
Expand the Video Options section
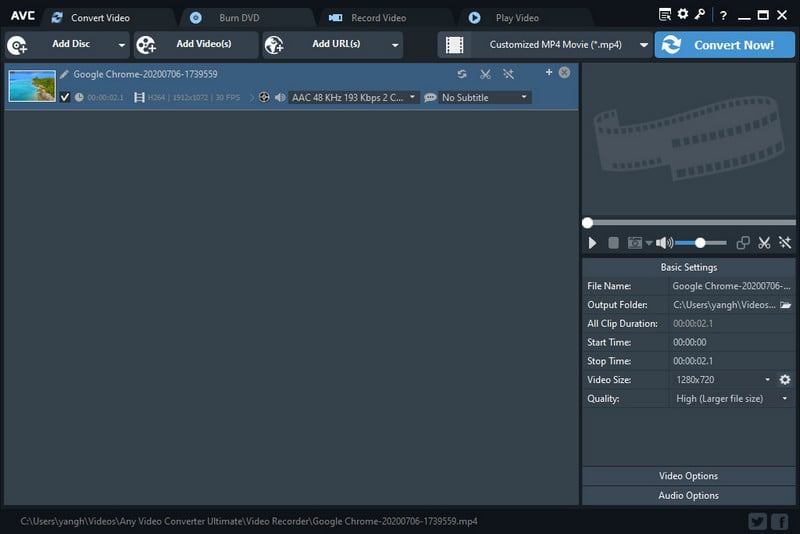(x=689, y=476)
